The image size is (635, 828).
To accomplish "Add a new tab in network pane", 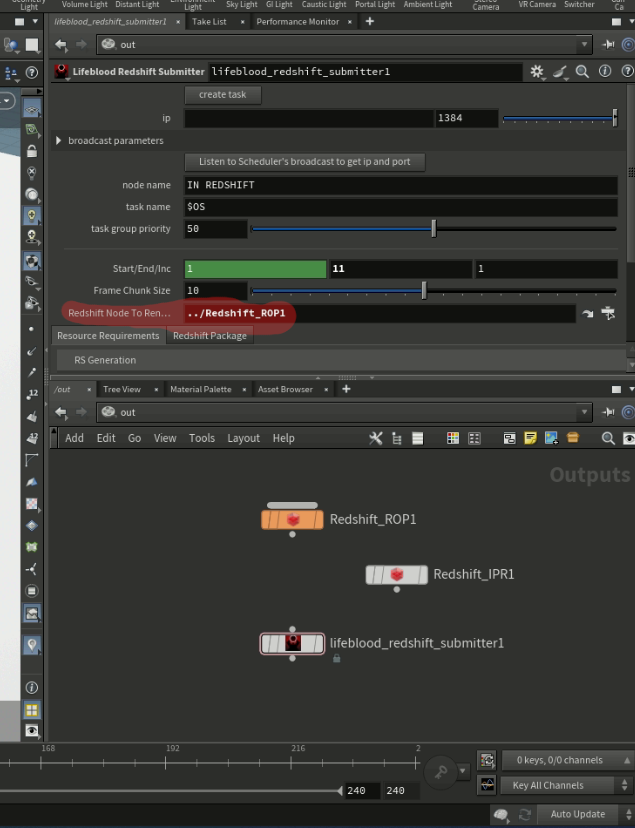I will click(346, 389).
